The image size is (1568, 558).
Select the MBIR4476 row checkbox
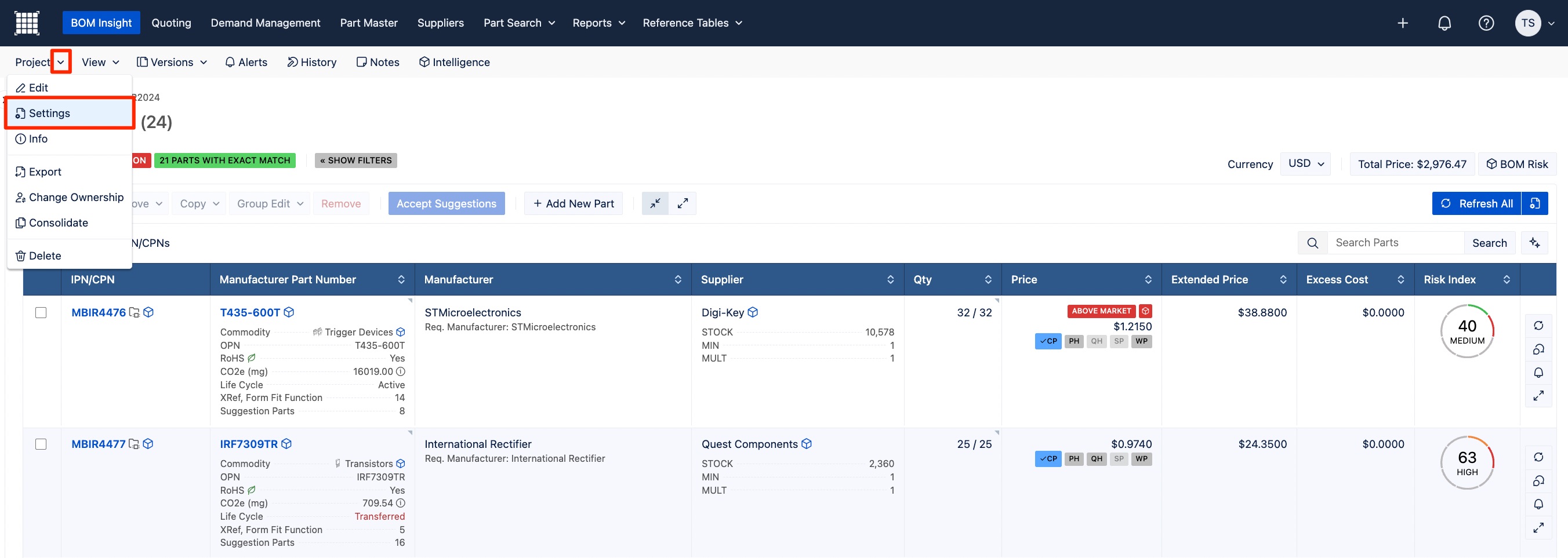point(41,312)
